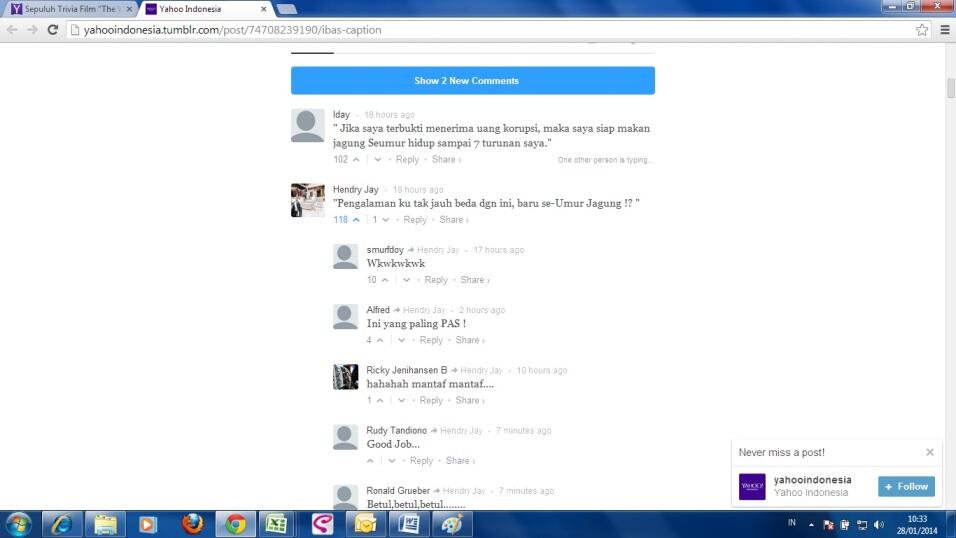Viewport: 956px width, 538px height.
Task: Upvote Ricky Jenihansen B's comment
Action: 380,401
